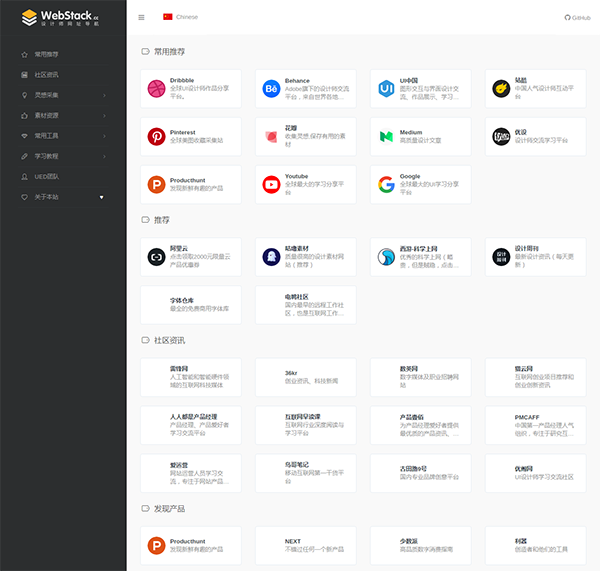Open the 人人都是产品经理 card
Image resolution: width=600 pixels, height=571 pixels.
[x=191, y=425]
